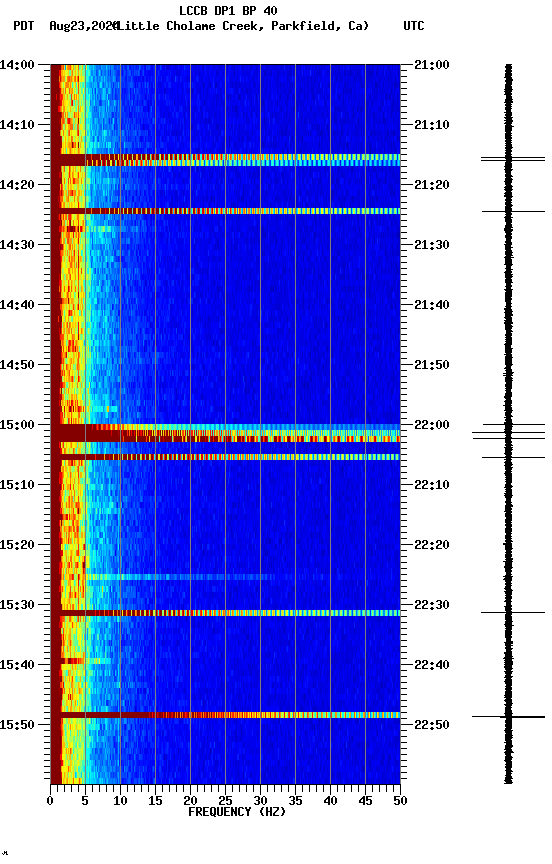This screenshot has height=864, width=552.
Task: Click the seismogram spike near 22:31 UTC
Action: (x=513, y=612)
